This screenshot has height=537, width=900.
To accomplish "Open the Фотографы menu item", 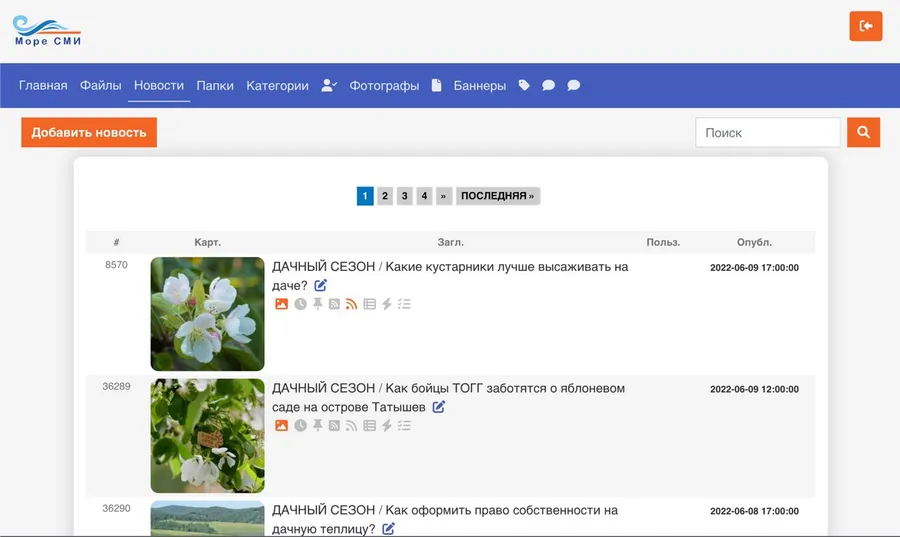I will click(x=384, y=86).
